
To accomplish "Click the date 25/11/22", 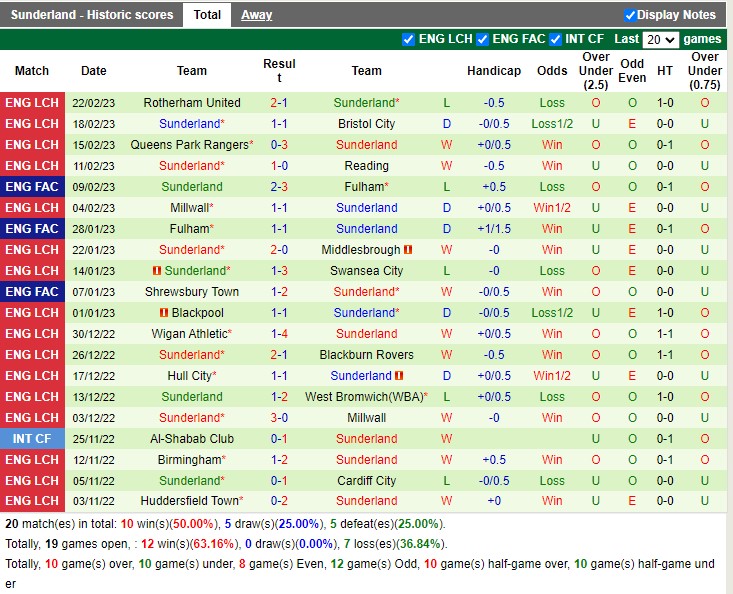I will [93, 439].
